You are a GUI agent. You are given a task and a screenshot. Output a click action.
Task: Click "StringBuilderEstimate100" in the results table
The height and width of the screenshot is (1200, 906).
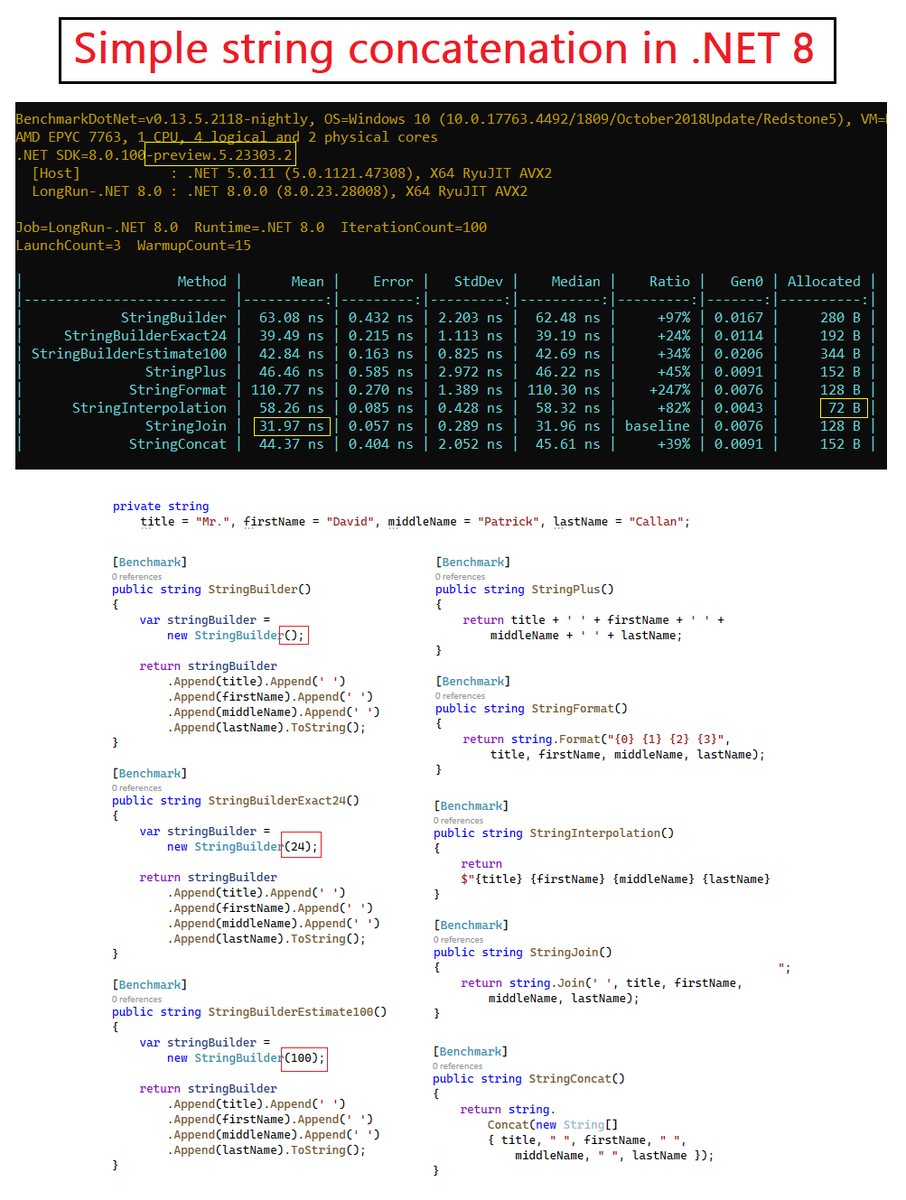click(129, 353)
